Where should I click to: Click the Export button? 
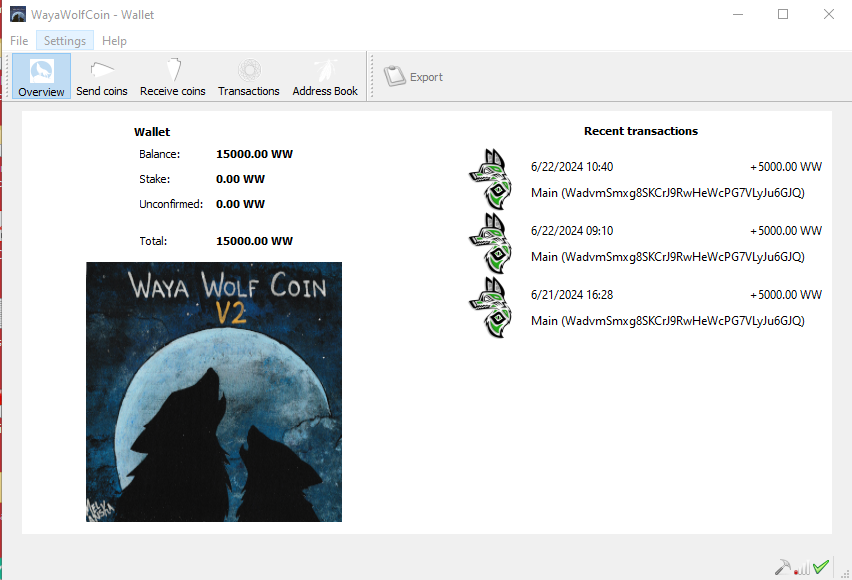414,77
